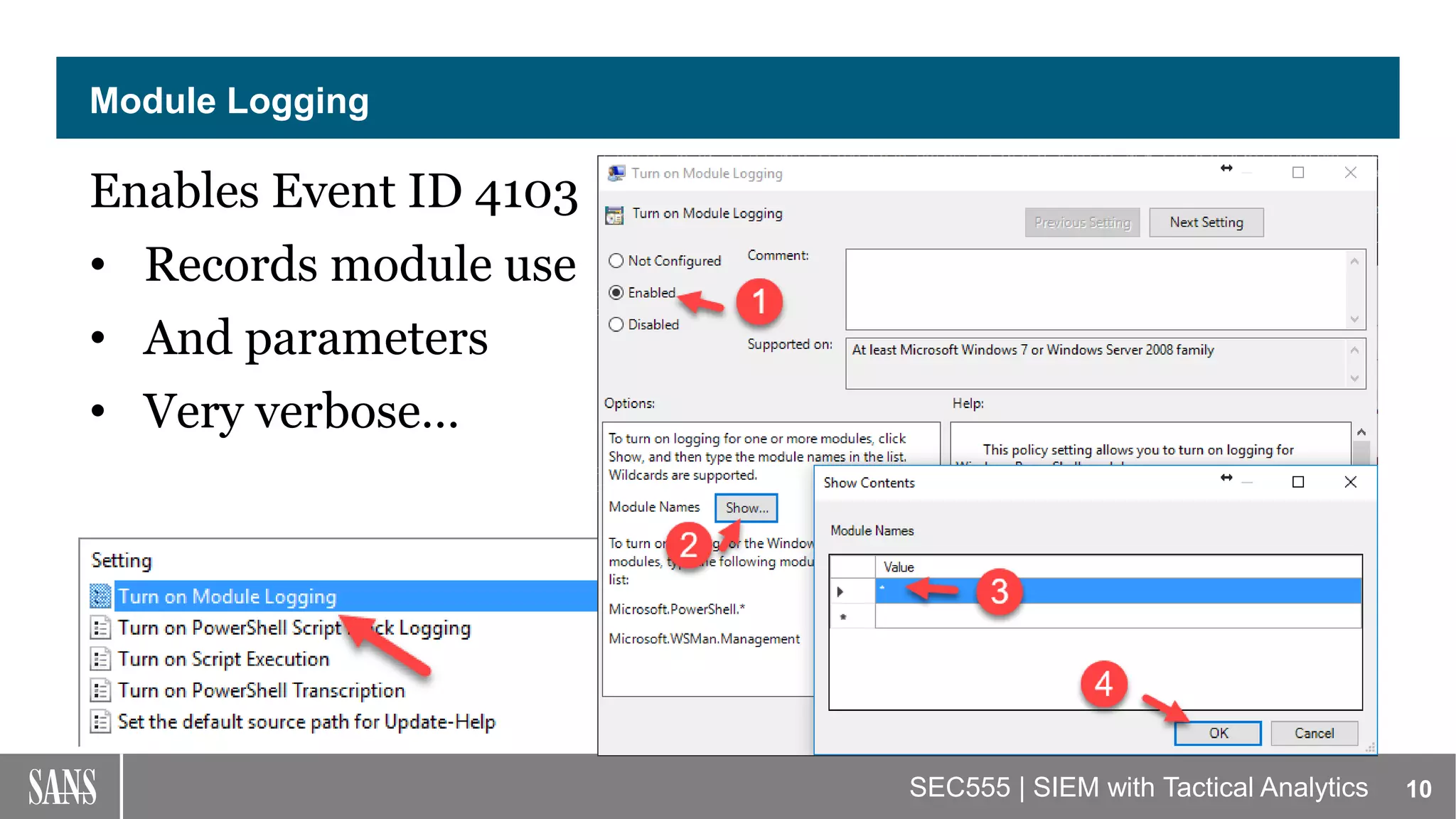This screenshot has height=819, width=1456.
Task: Click the Help pane scroll up arrow
Action: pyautogui.click(x=1361, y=432)
